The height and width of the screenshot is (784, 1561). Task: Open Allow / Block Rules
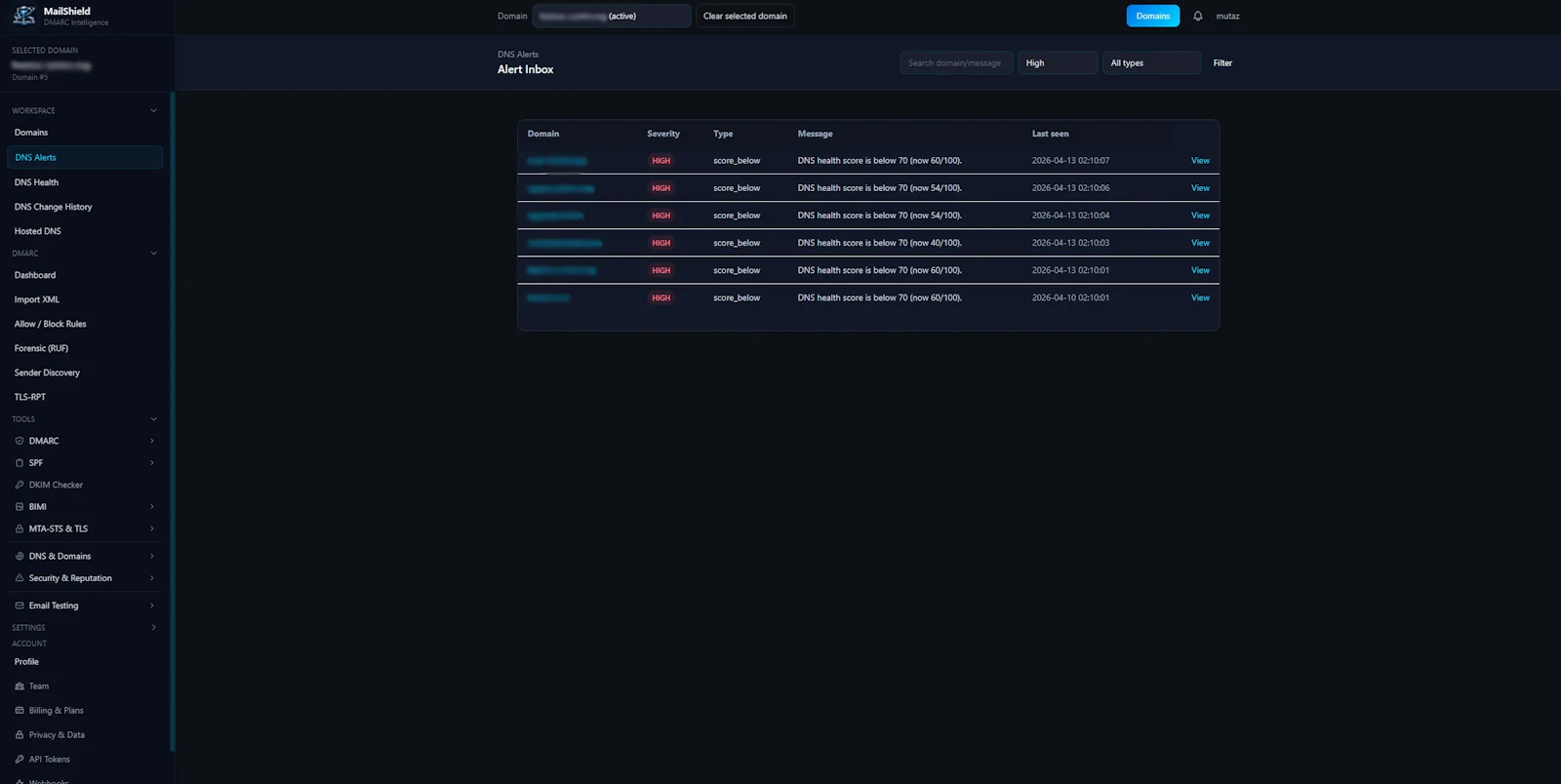tap(85, 324)
